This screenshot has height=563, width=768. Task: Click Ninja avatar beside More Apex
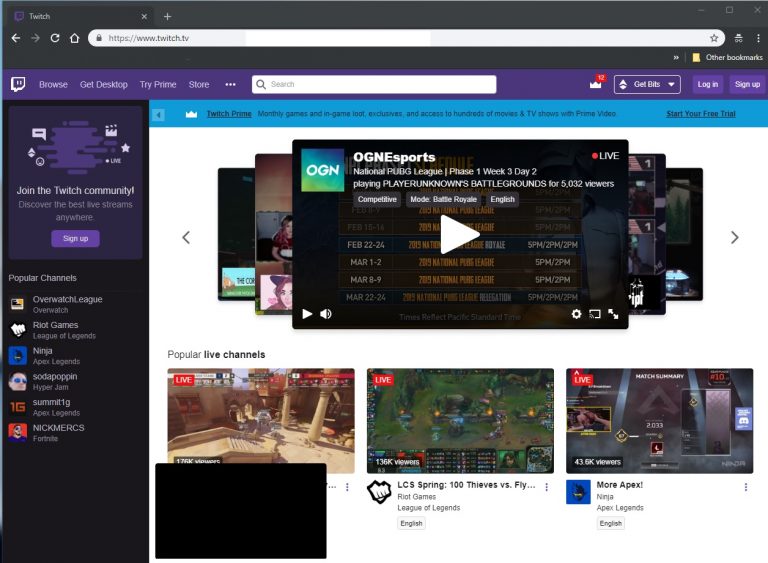pos(578,492)
